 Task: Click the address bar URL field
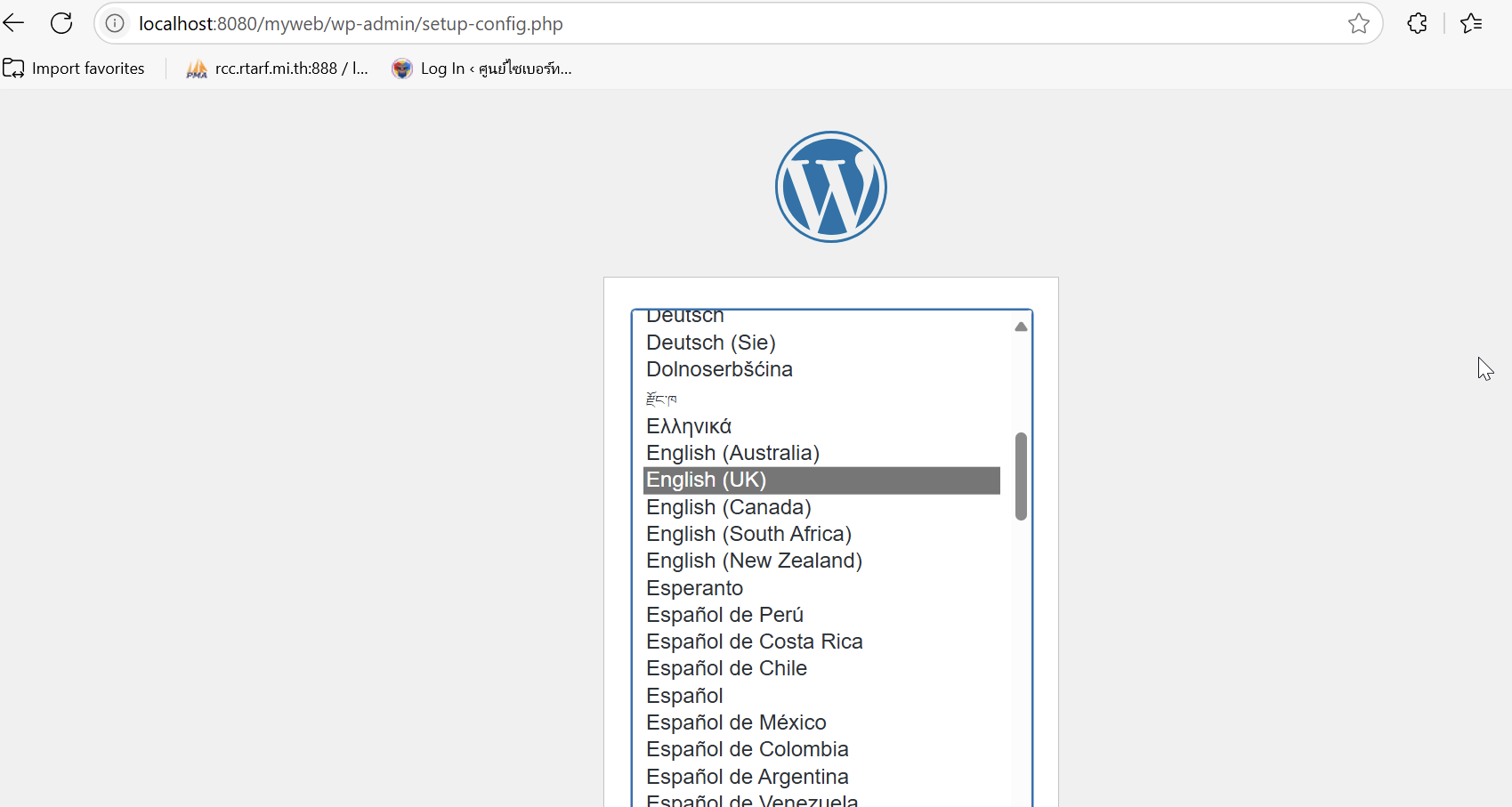[712, 24]
